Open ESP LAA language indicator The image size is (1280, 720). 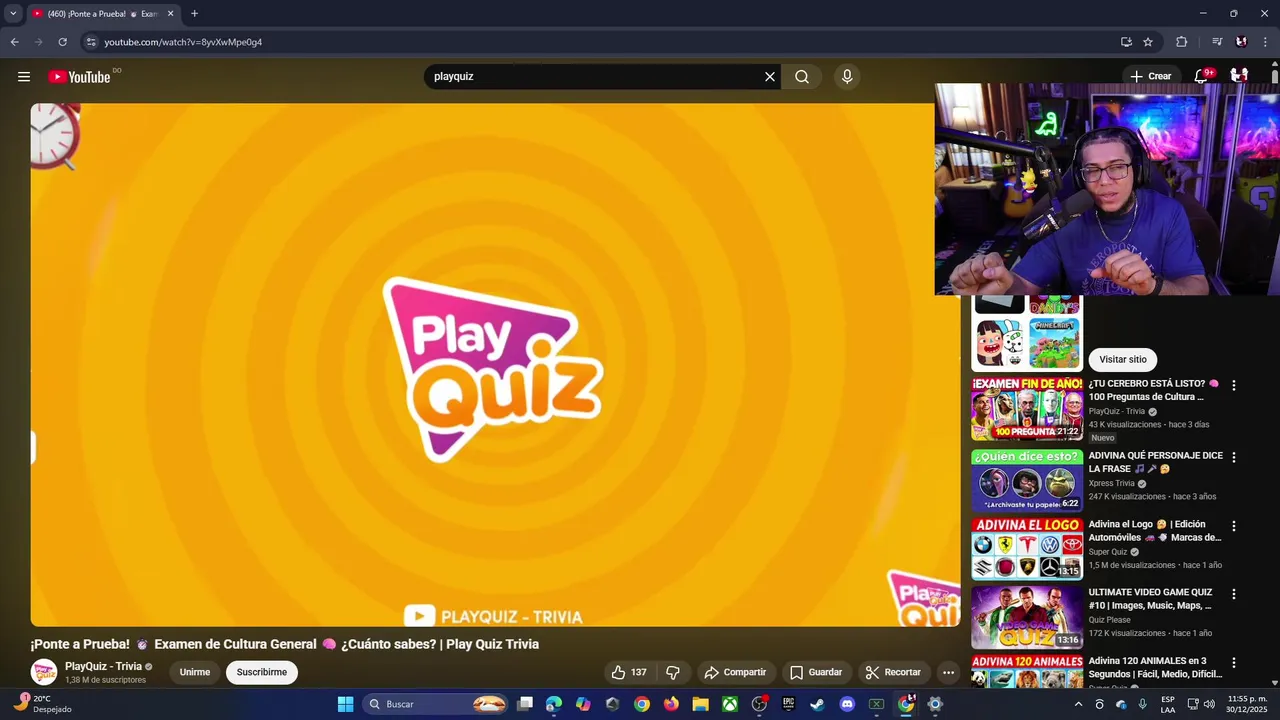pyautogui.click(x=1168, y=704)
